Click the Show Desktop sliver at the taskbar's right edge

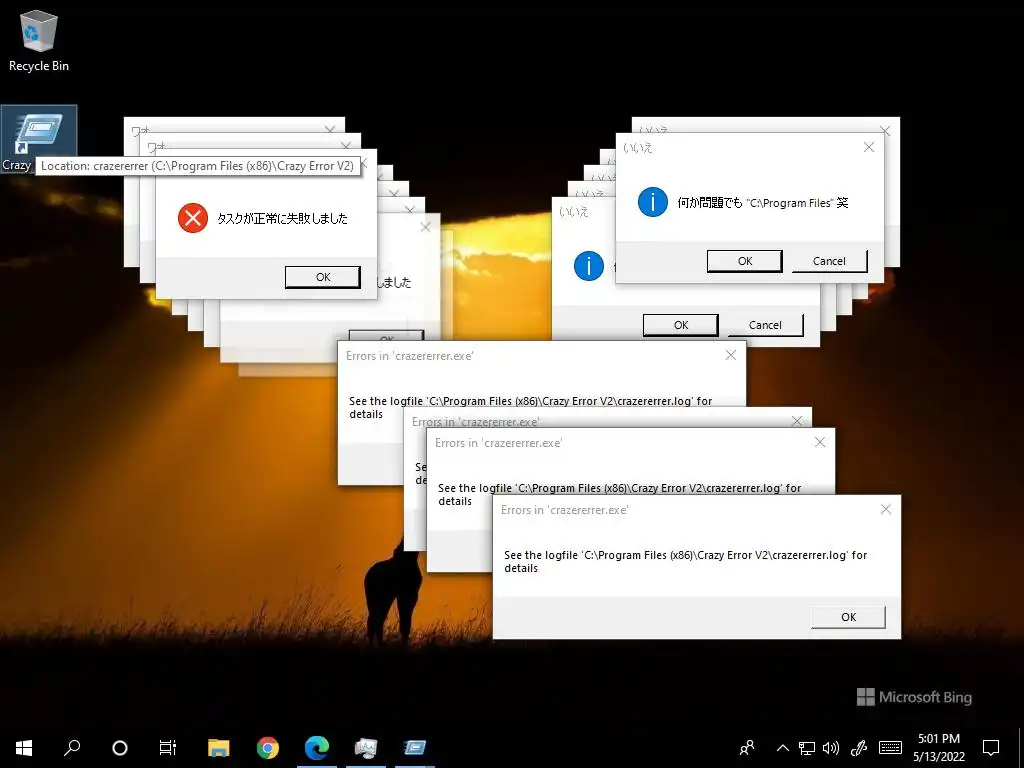pos(1021,748)
